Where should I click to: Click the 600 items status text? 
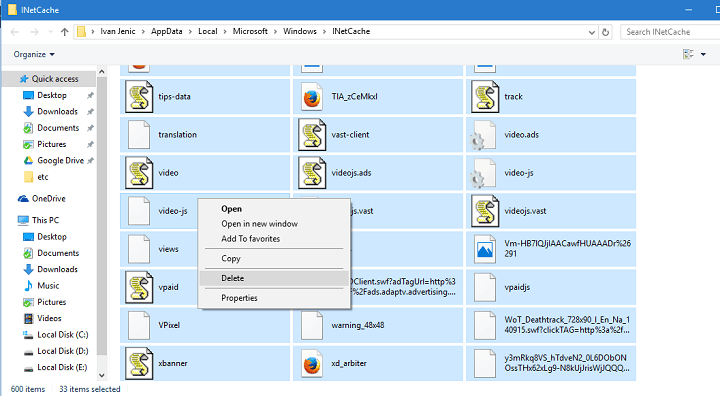coord(28,389)
